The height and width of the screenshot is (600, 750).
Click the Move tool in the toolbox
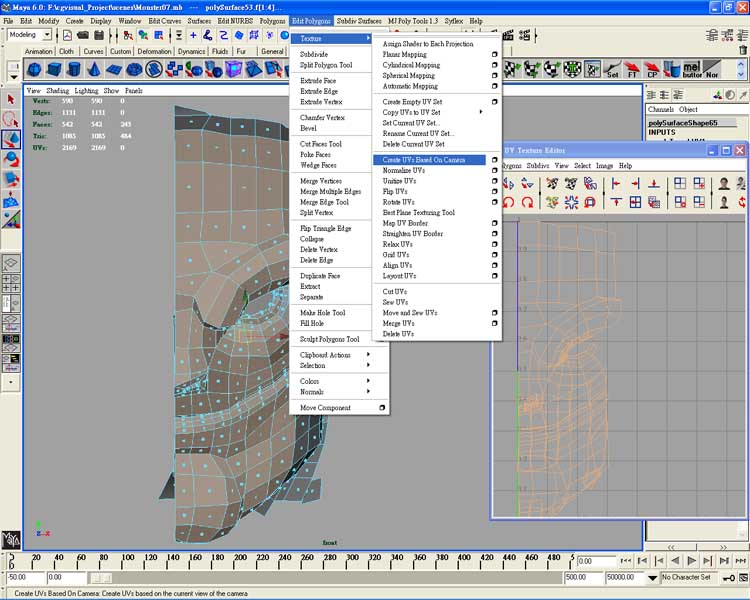coord(11,139)
